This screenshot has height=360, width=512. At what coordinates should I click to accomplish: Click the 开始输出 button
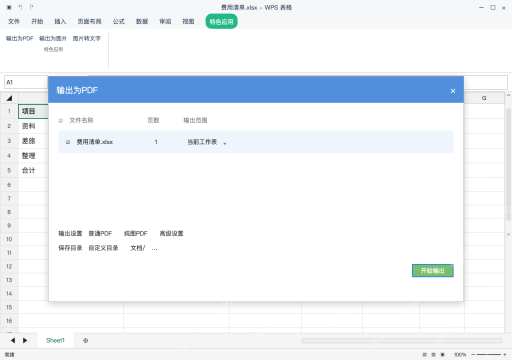(x=433, y=271)
